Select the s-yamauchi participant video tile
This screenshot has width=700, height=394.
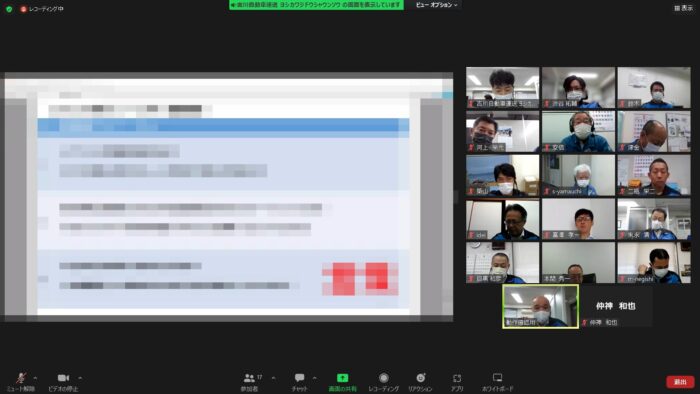(x=578, y=175)
